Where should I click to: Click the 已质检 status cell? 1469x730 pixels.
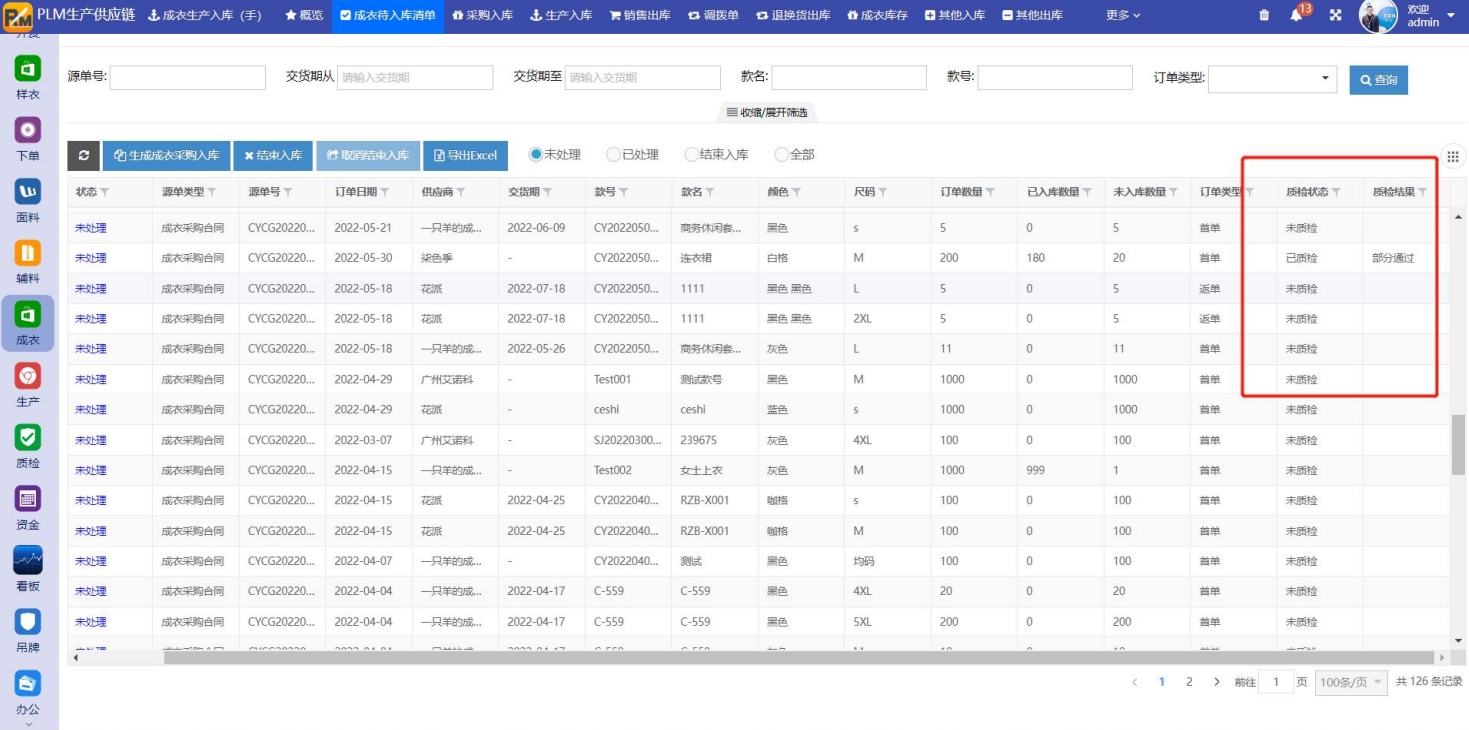(x=1302, y=258)
